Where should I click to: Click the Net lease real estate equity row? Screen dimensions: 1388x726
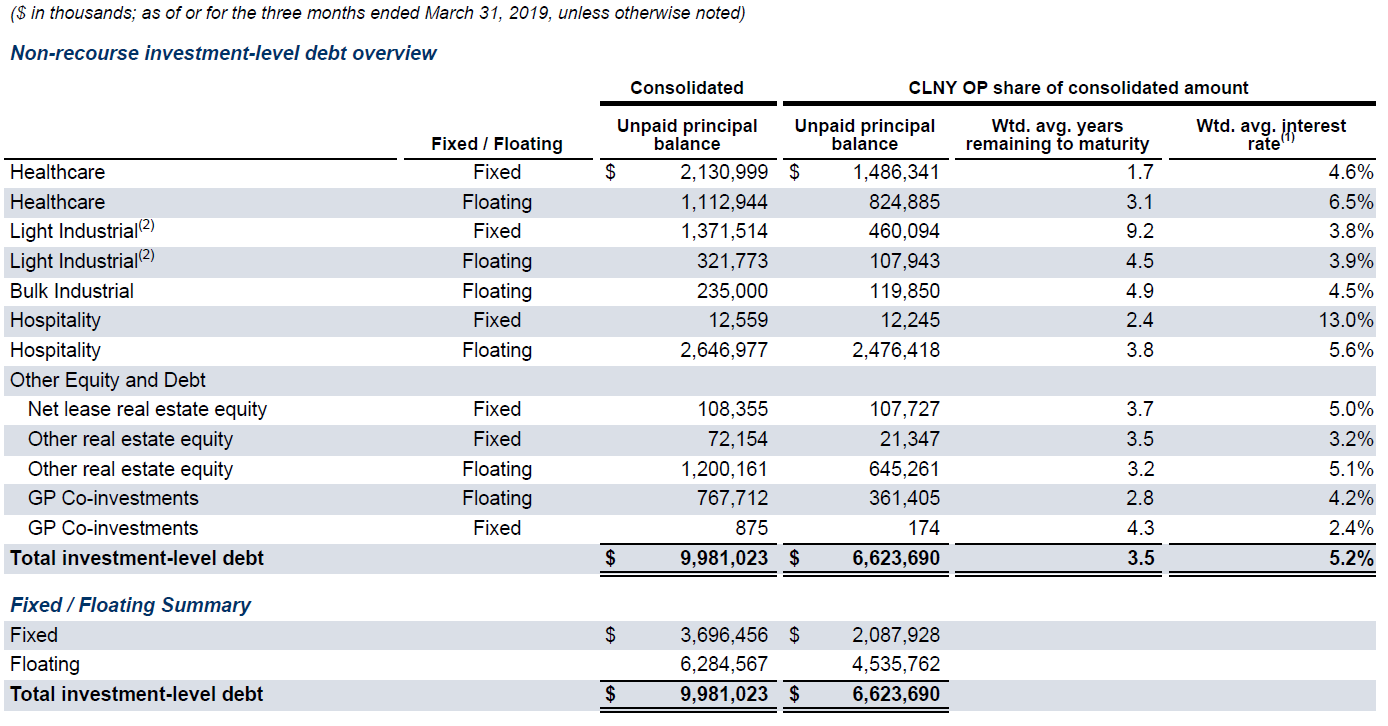(300, 409)
